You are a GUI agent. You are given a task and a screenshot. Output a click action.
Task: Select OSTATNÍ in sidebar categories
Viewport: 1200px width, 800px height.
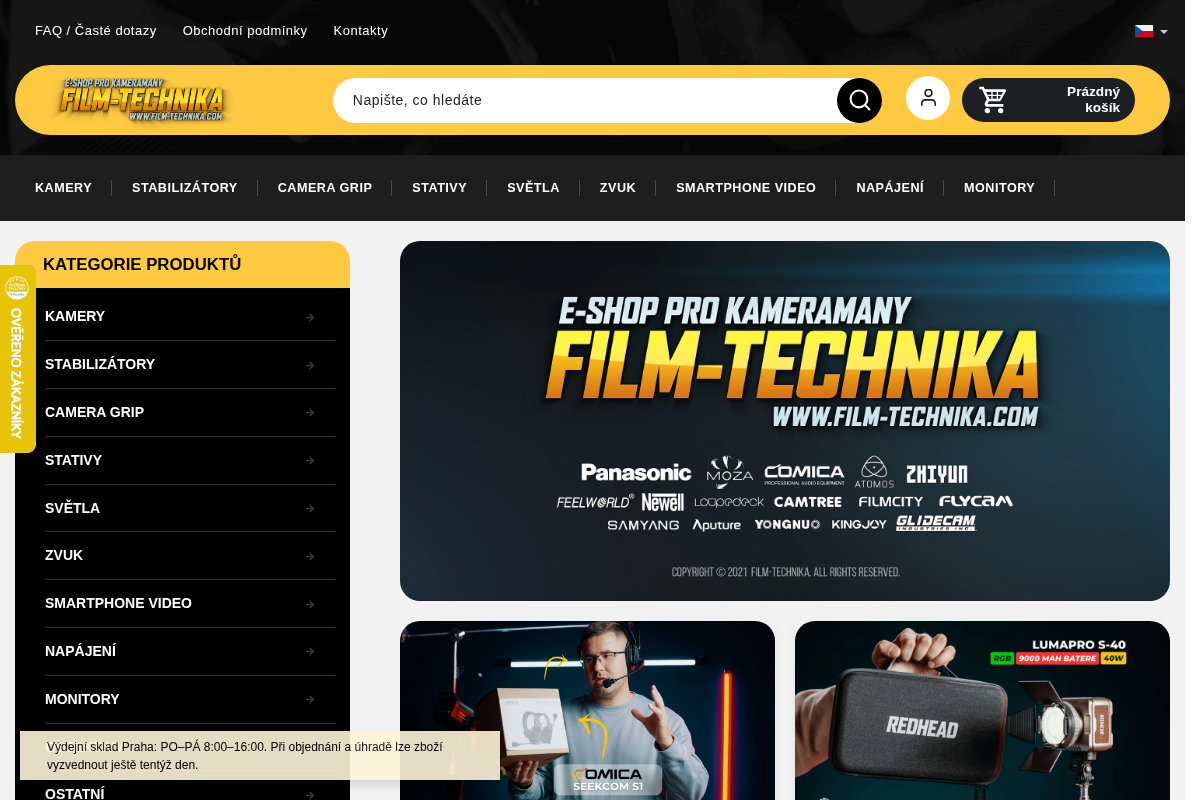pos(75,793)
